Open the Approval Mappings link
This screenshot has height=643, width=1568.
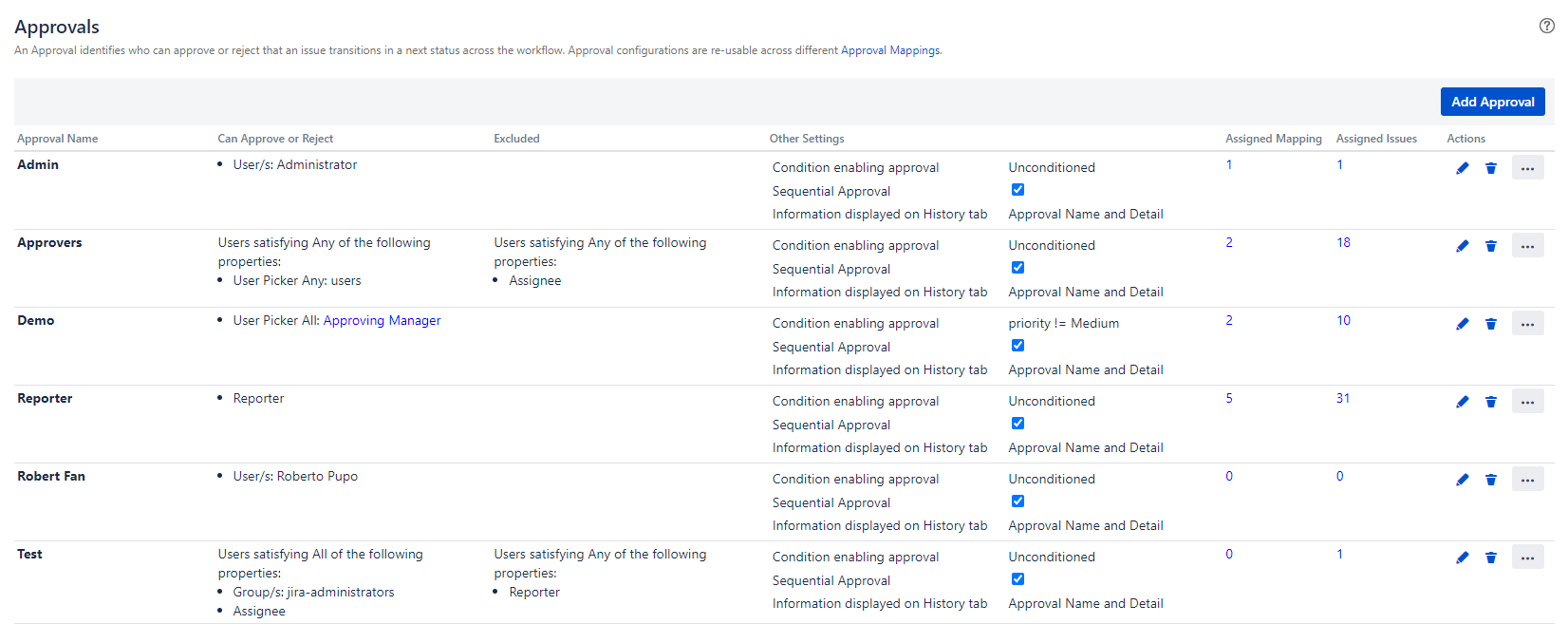[889, 50]
